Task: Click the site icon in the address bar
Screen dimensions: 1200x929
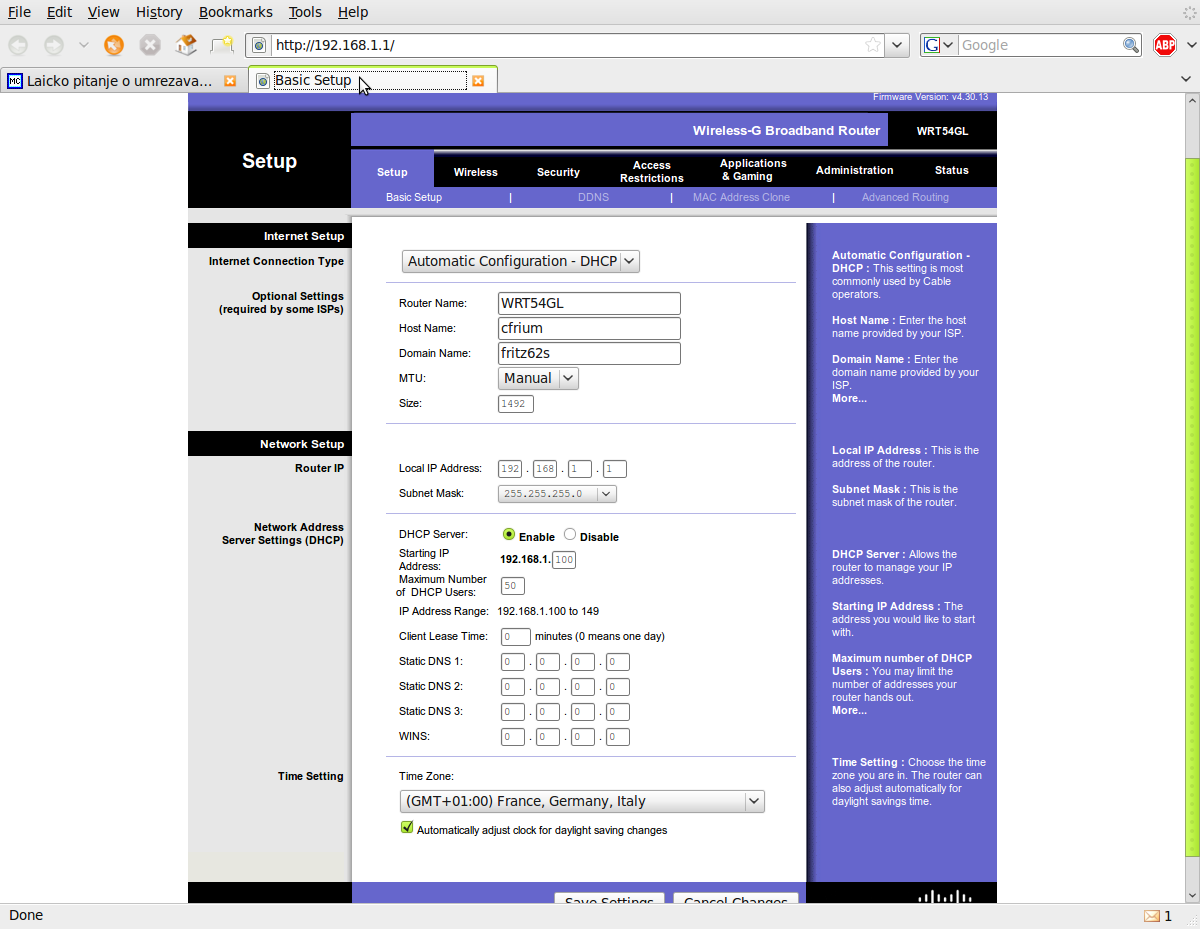Action: (x=259, y=45)
